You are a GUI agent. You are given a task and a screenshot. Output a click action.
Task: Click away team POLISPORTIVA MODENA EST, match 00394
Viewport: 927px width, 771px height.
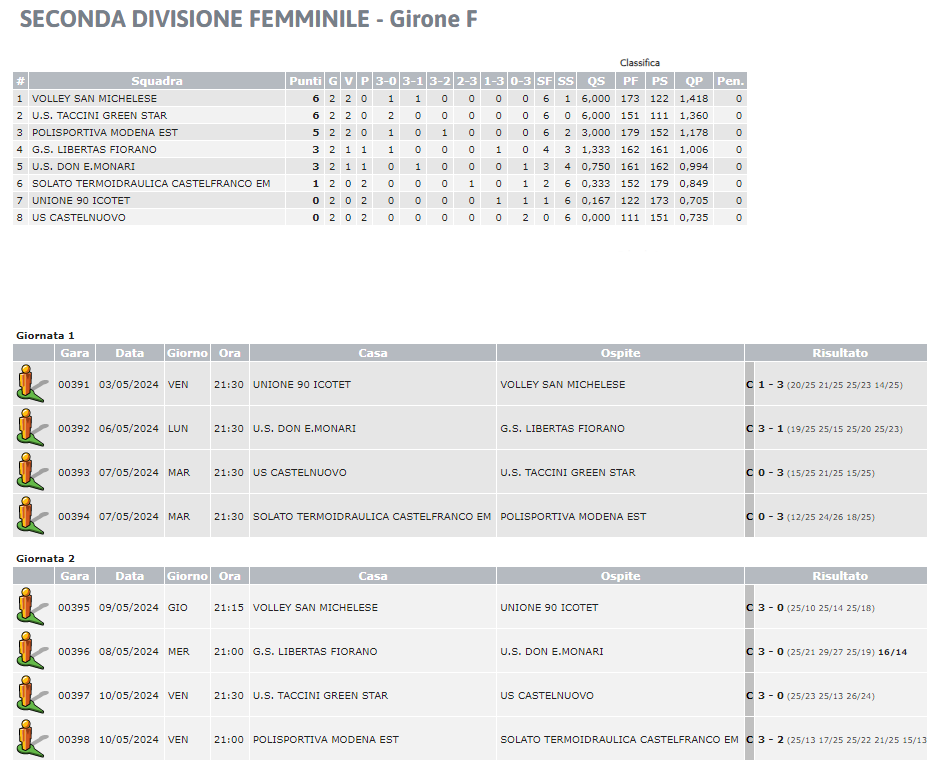[573, 516]
